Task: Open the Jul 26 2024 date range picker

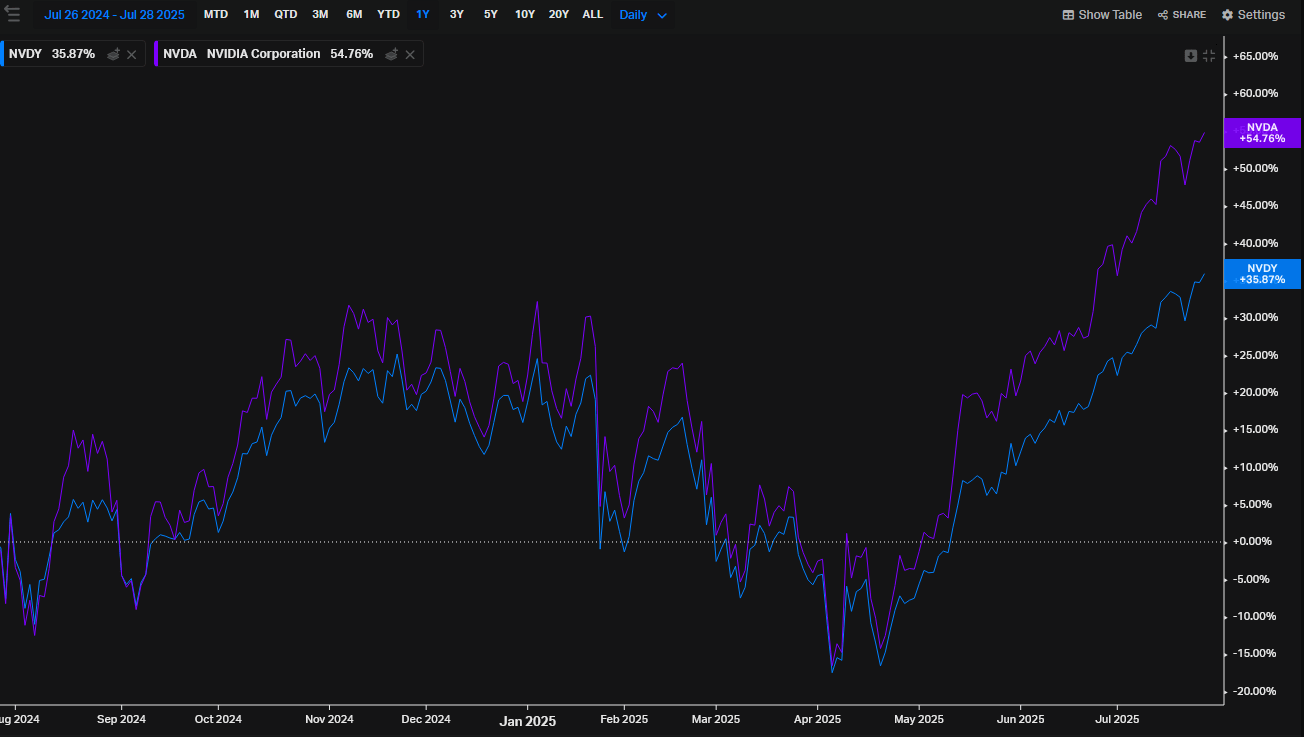Action: (x=113, y=14)
